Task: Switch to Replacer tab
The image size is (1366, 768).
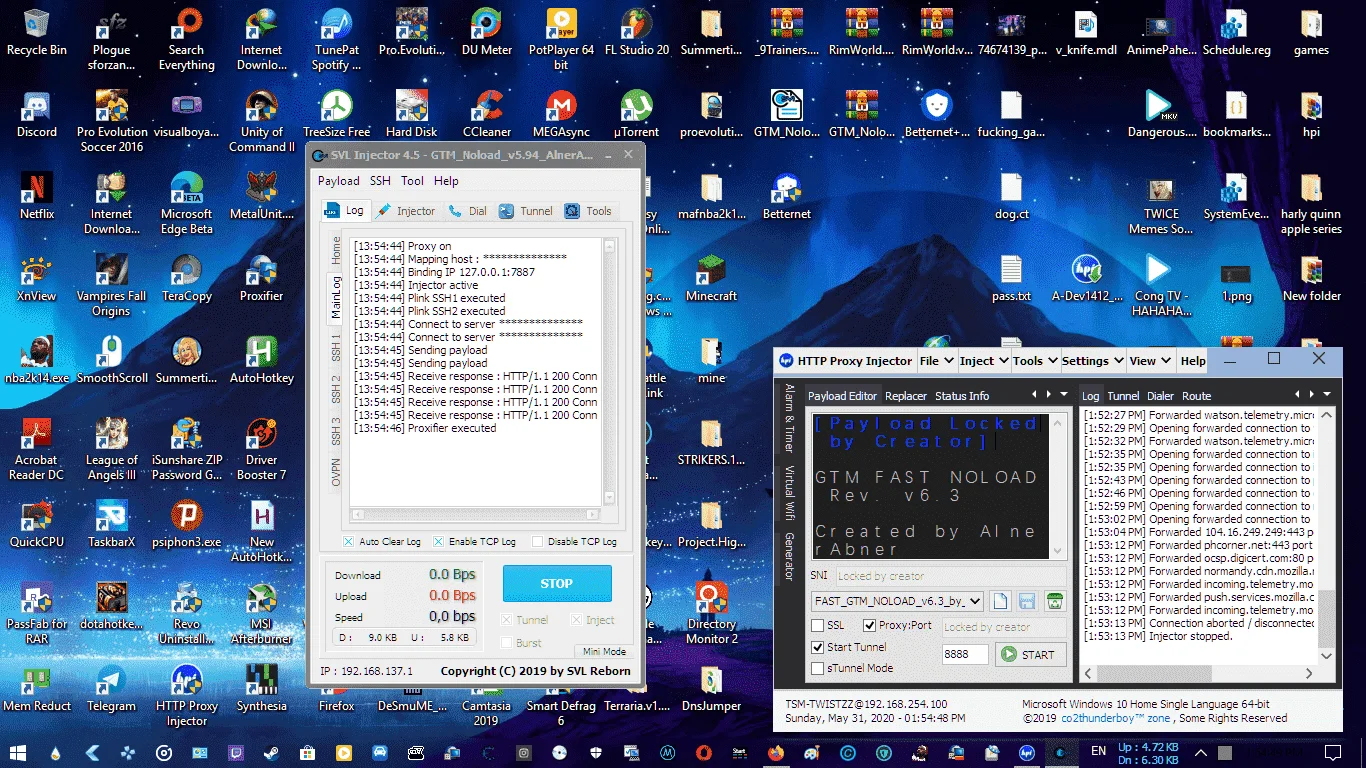Action: click(x=906, y=396)
